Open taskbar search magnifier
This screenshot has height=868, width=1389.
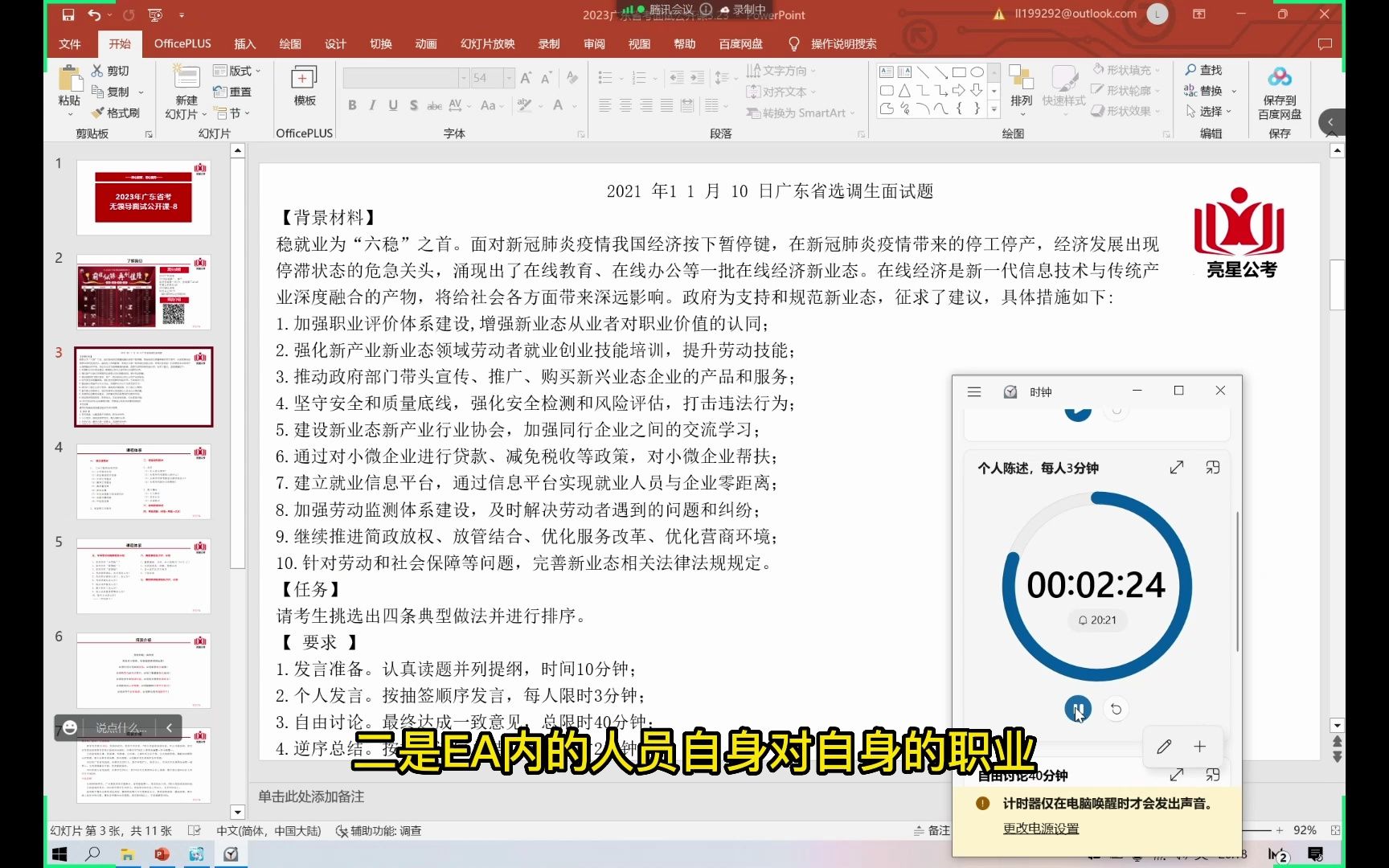click(93, 854)
